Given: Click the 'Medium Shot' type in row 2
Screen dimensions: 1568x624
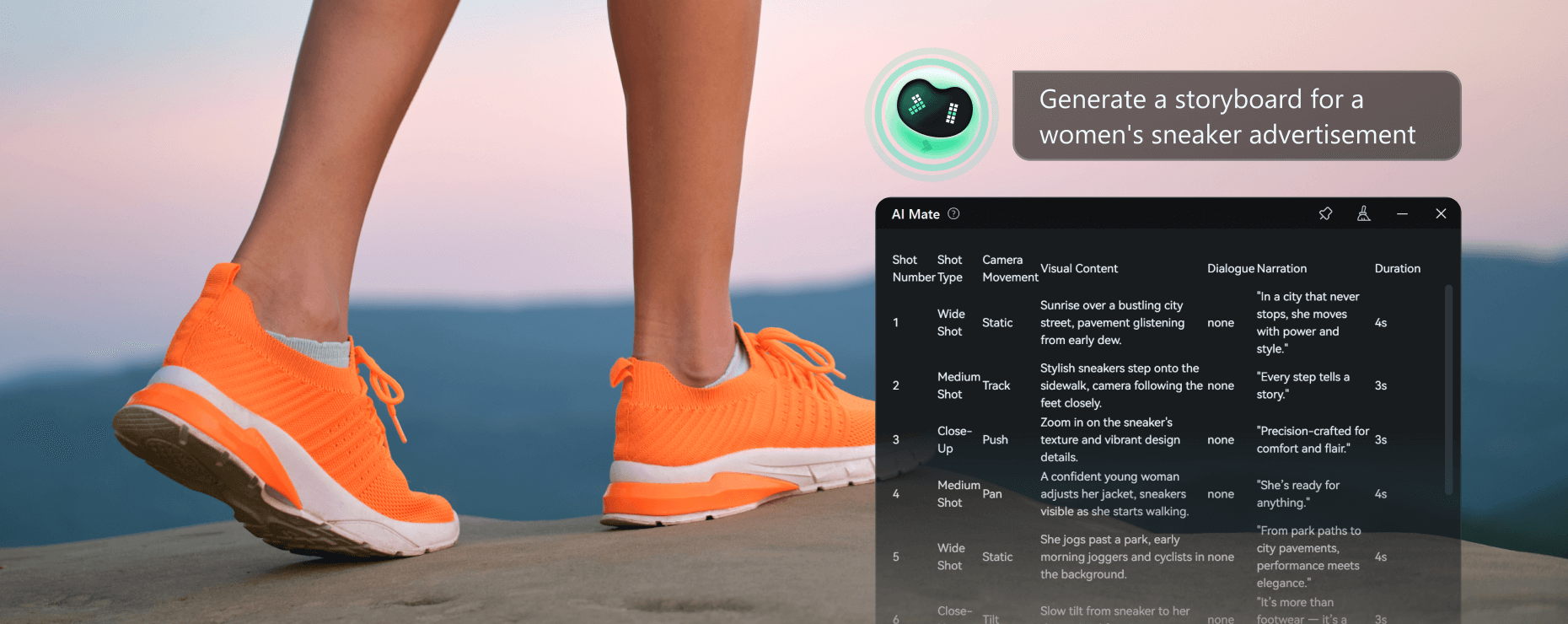Looking at the screenshot, I should coord(959,385).
